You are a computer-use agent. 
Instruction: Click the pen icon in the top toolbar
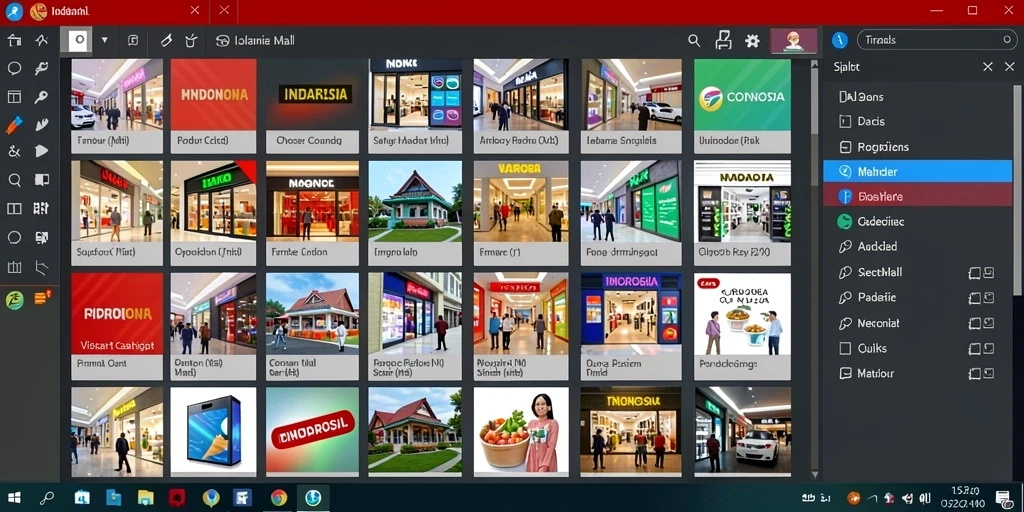[x=166, y=40]
